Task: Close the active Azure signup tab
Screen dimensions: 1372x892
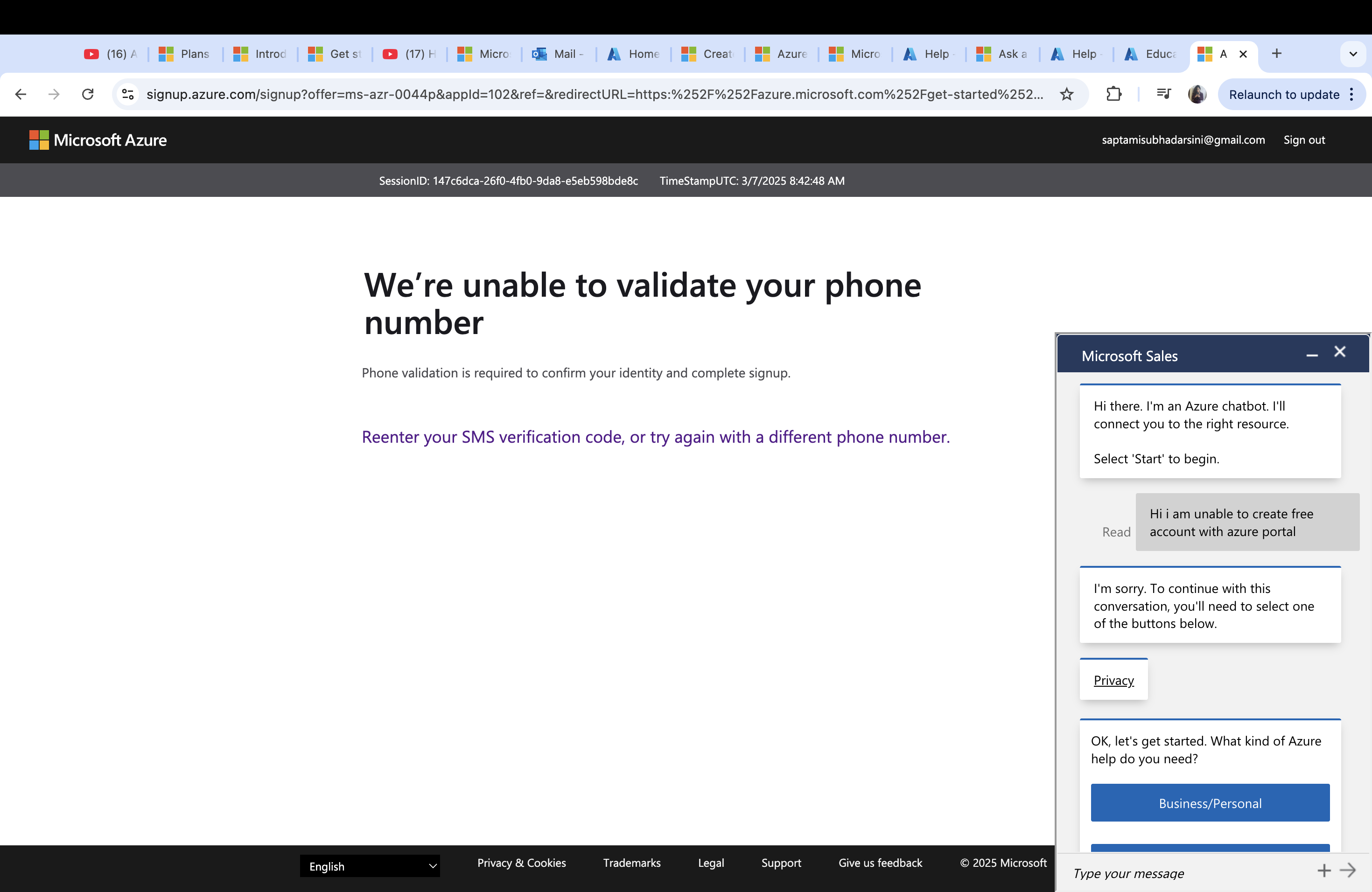Action: (x=1244, y=54)
